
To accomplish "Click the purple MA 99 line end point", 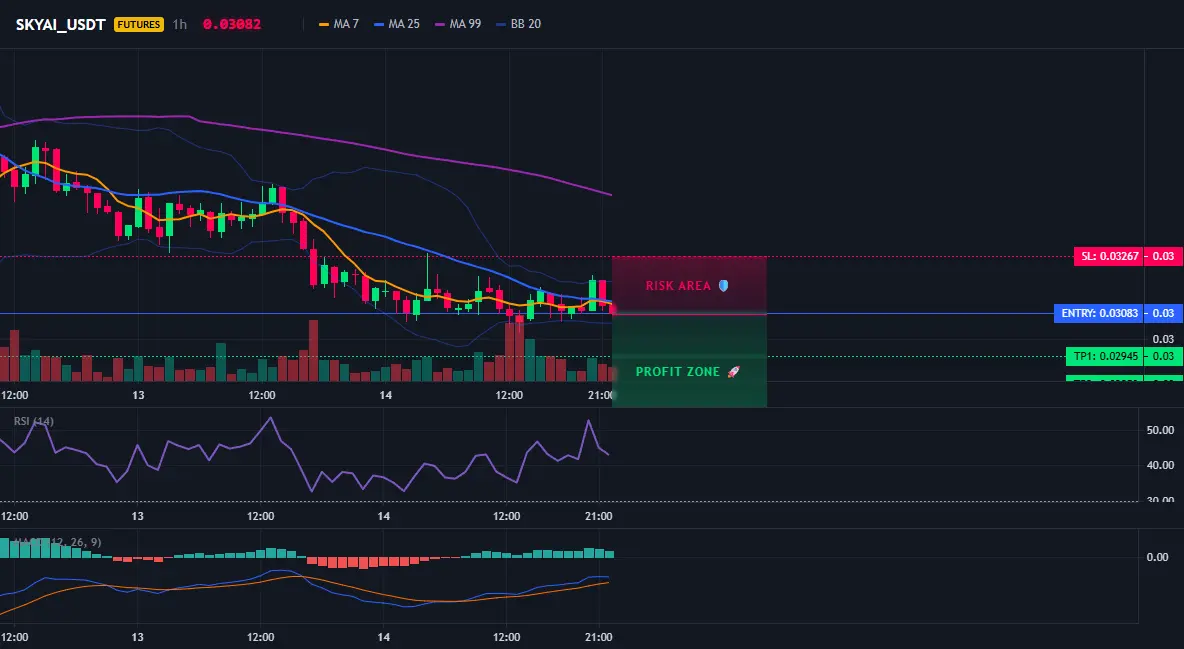I will point(610,195).
